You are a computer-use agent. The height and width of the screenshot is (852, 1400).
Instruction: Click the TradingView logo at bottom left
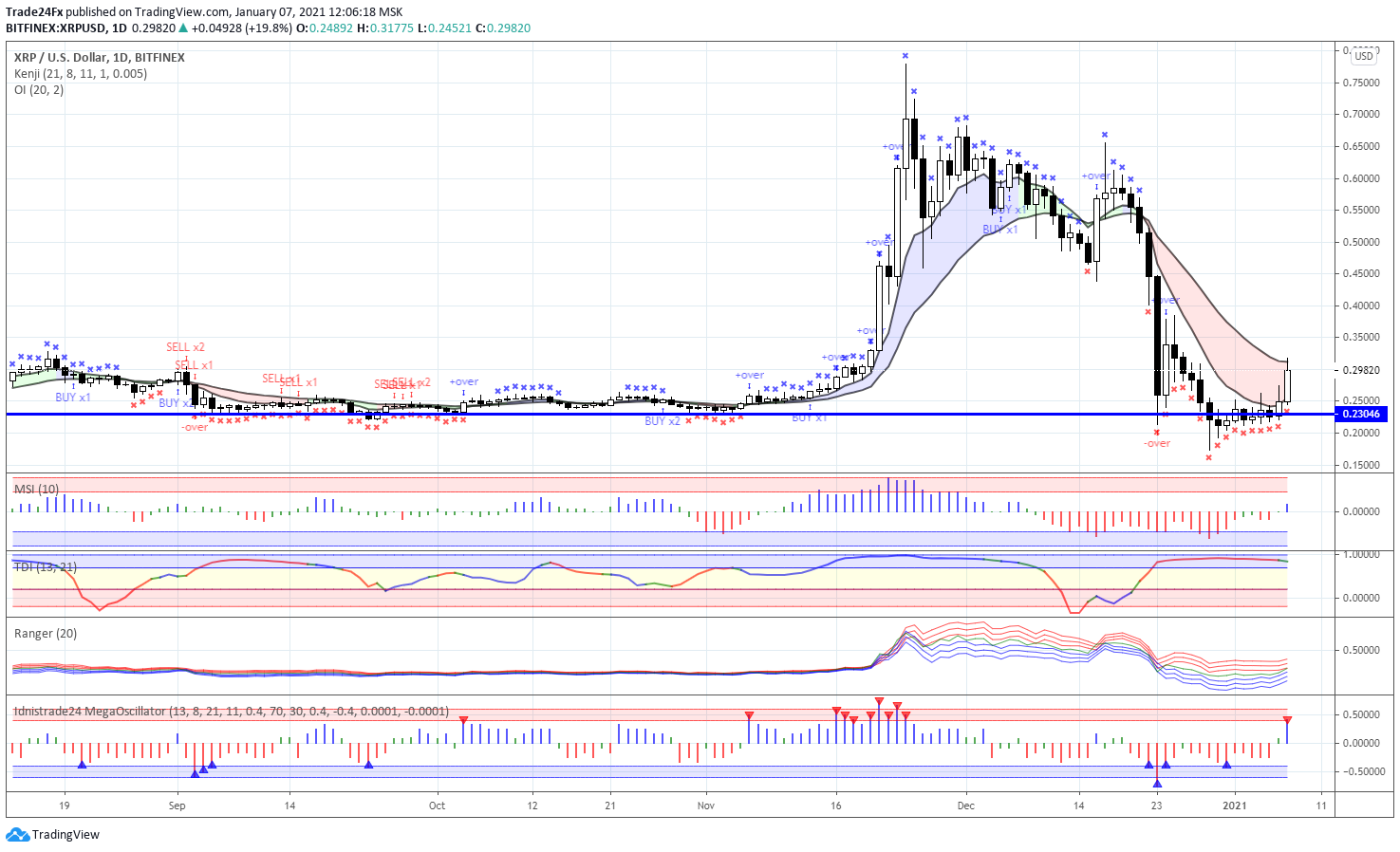coord(52,835)
